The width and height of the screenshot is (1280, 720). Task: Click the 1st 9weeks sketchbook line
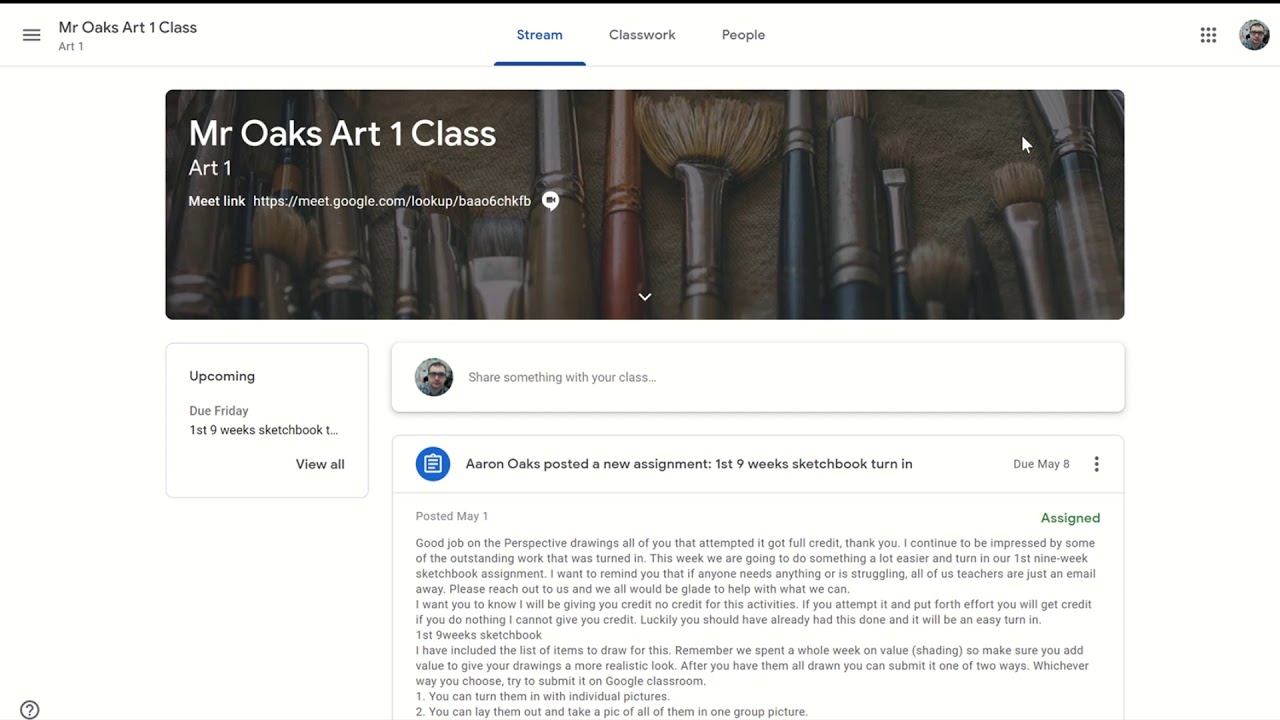[x=479, y=635]
